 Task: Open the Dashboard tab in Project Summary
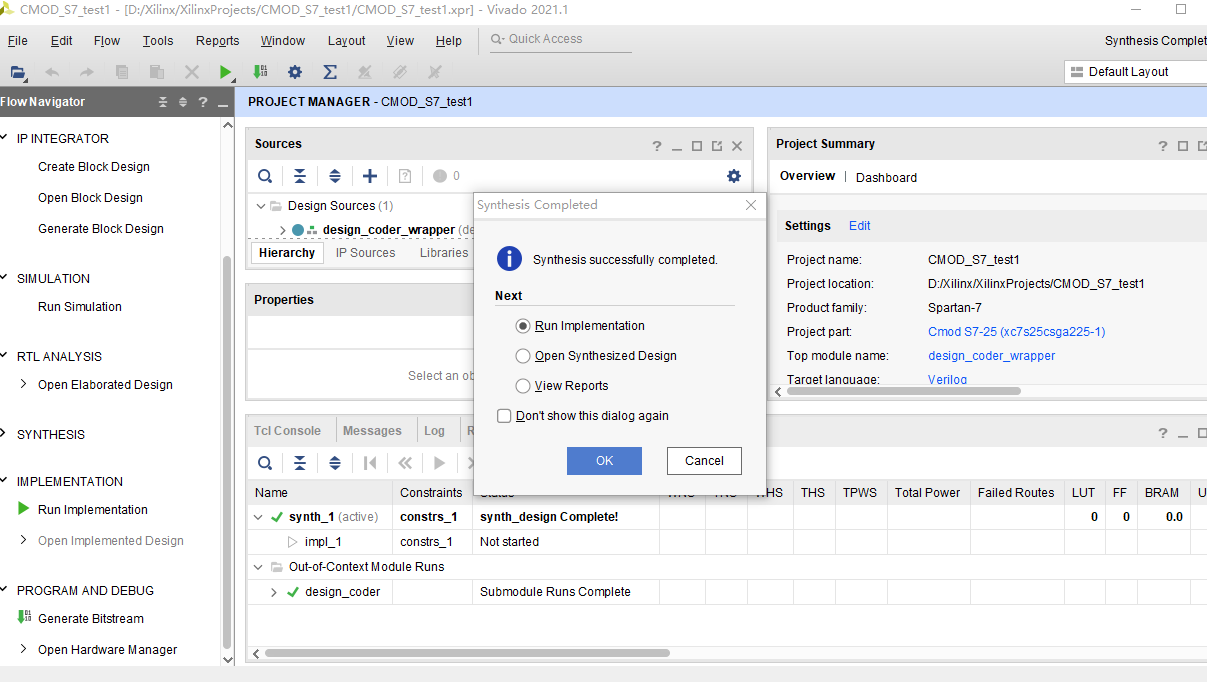coord(886,178)
